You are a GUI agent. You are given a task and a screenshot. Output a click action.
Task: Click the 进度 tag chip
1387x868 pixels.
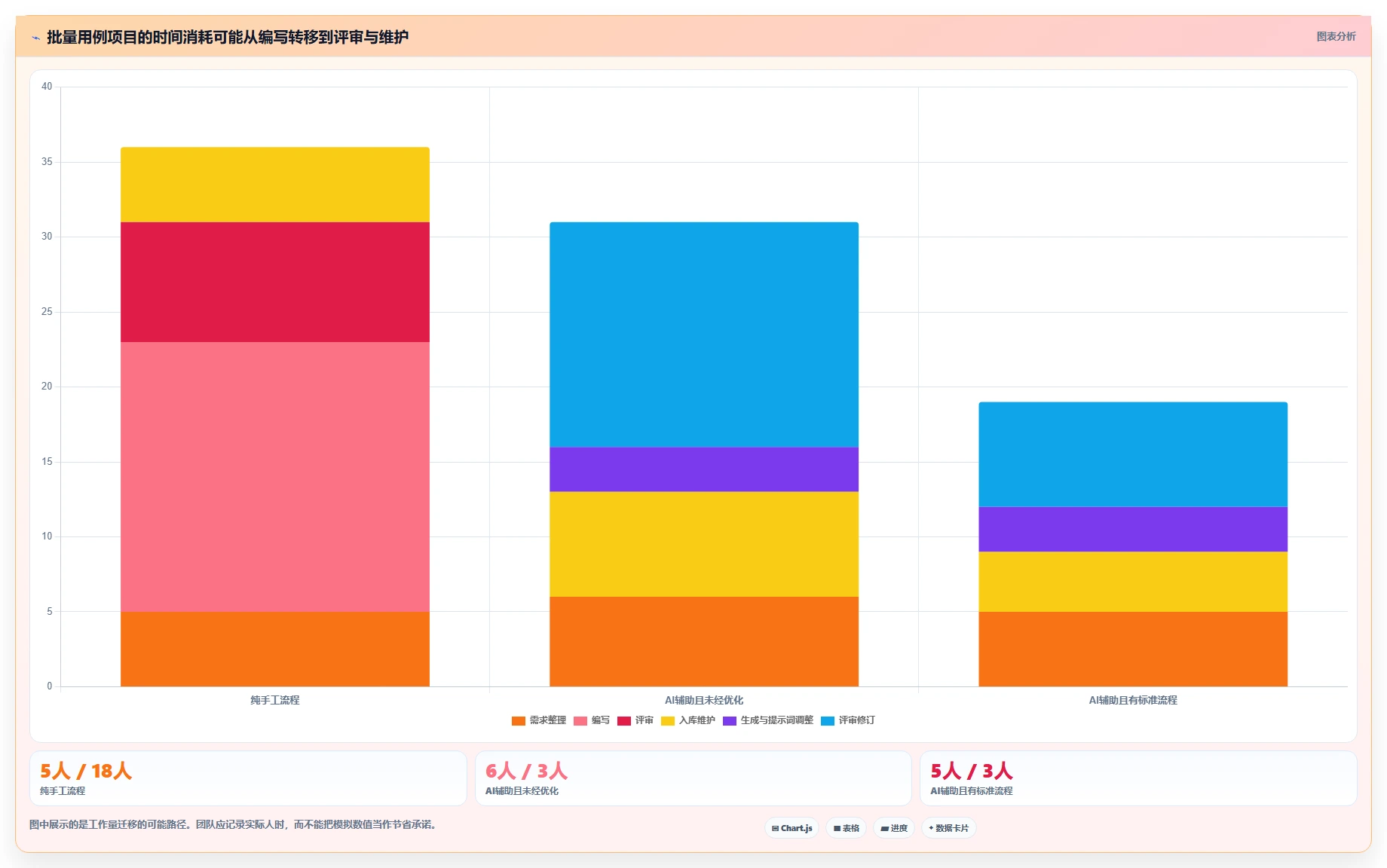[x=894, y=828]
